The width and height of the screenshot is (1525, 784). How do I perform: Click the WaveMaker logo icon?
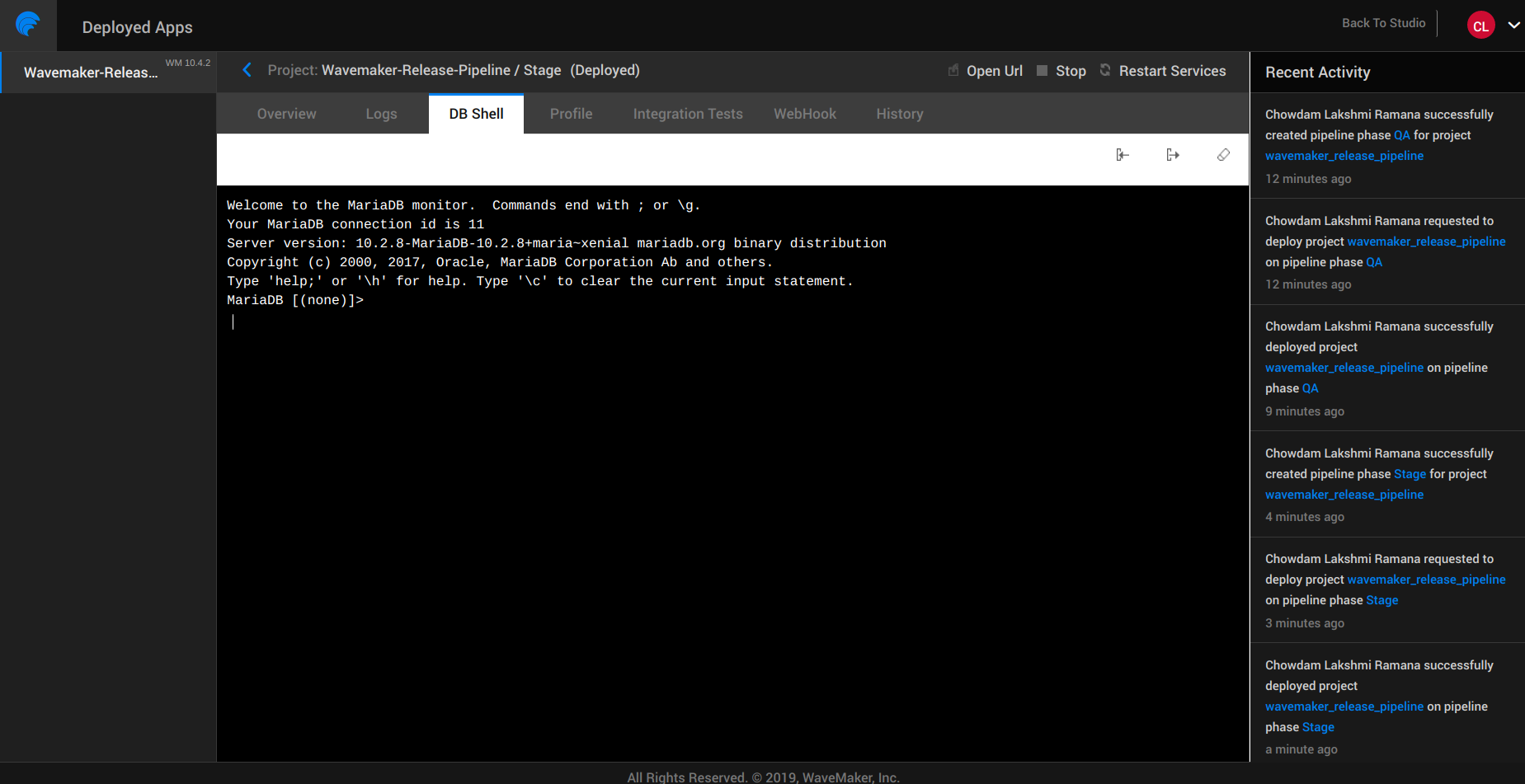(x=28, y=25)
